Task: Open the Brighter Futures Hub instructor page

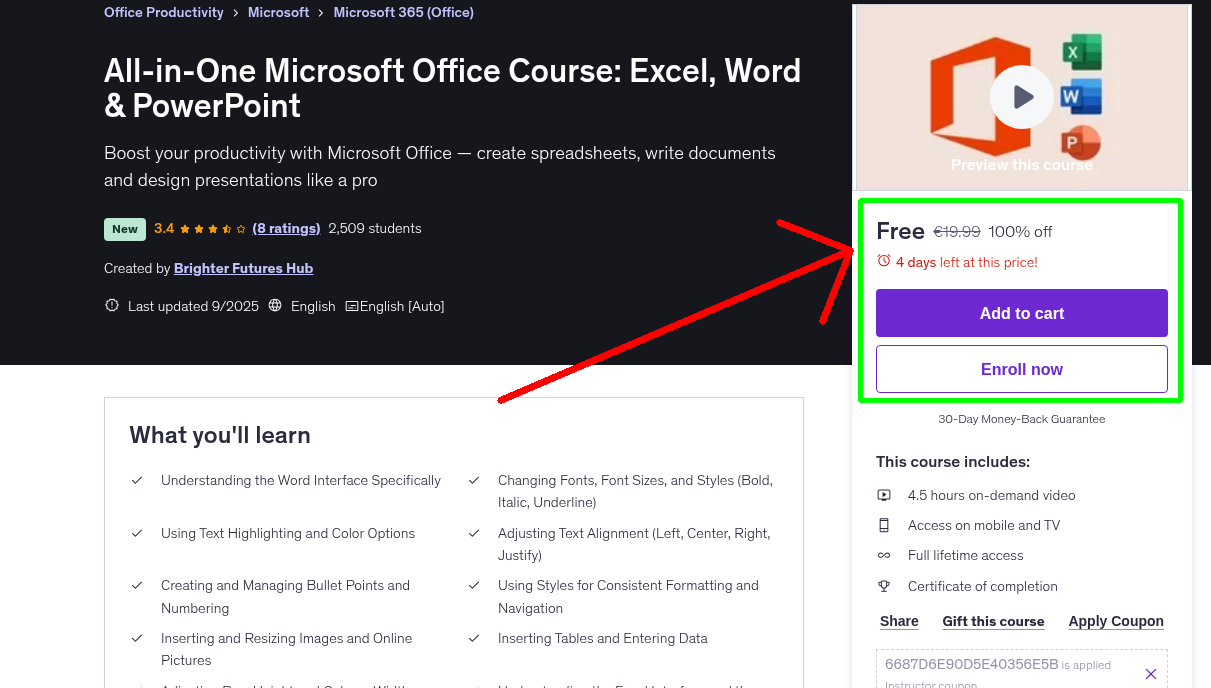Action: [243, 268]
